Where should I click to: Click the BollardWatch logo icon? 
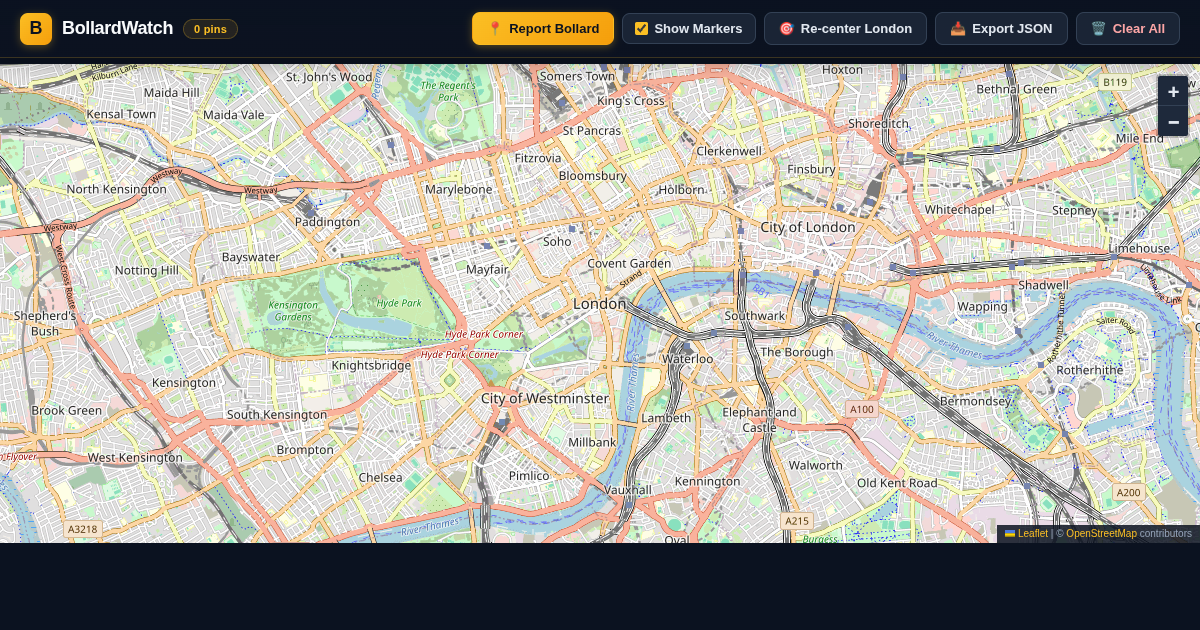[x=36, y=29]
